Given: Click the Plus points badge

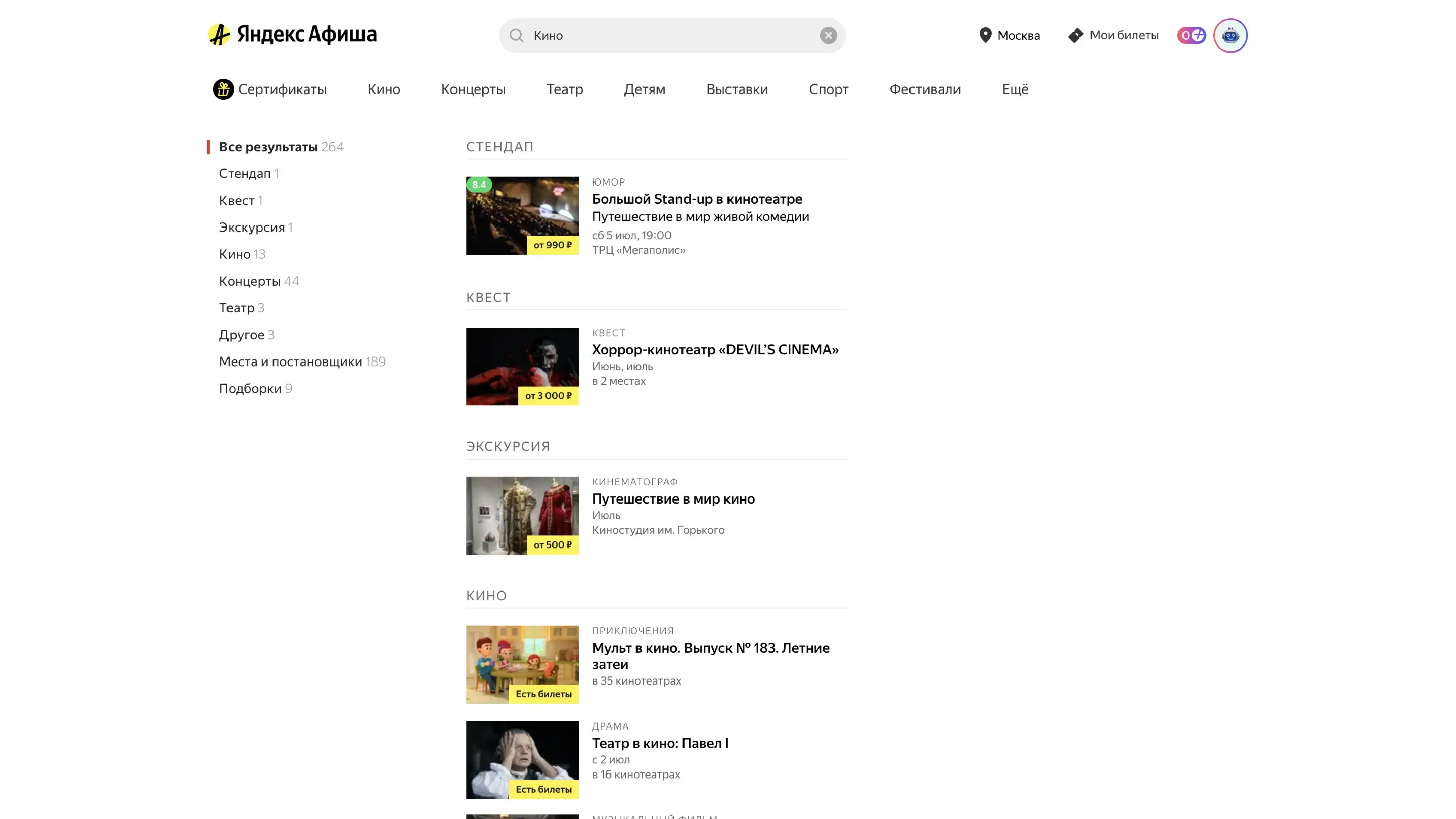Looking at the screenshot, I should click(1191, 35).
